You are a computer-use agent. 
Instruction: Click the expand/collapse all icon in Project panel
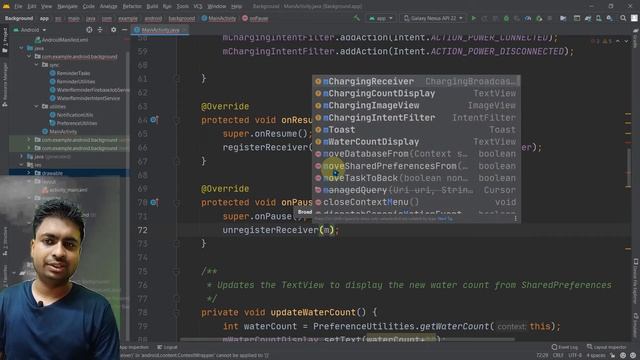tap(100, 30)
